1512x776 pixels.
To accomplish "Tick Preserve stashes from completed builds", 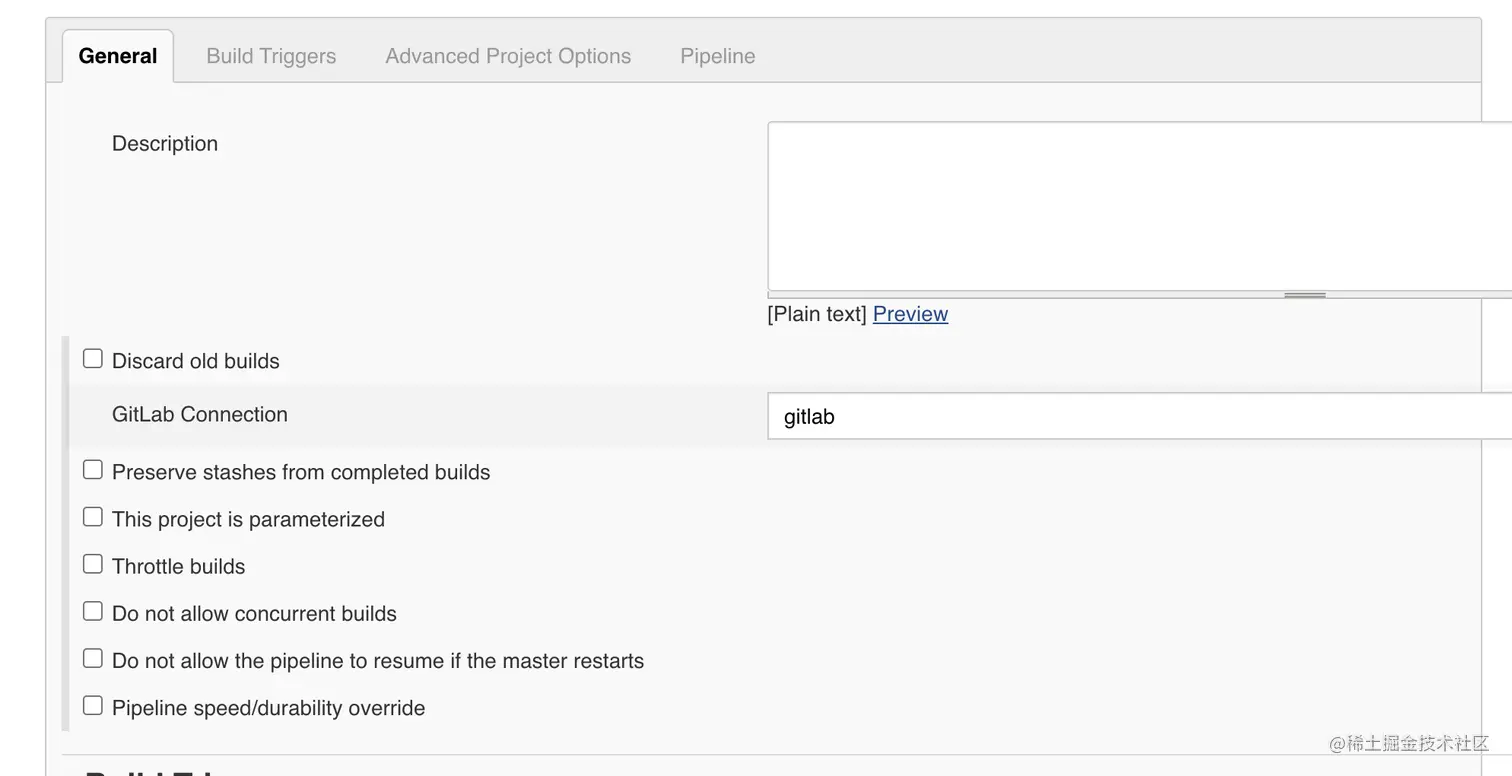I will coord(93,470).
